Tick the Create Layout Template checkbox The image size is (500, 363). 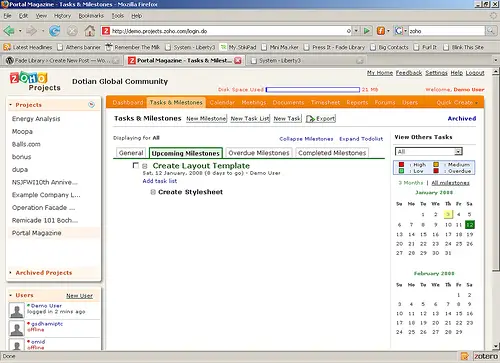pos(135,165)
